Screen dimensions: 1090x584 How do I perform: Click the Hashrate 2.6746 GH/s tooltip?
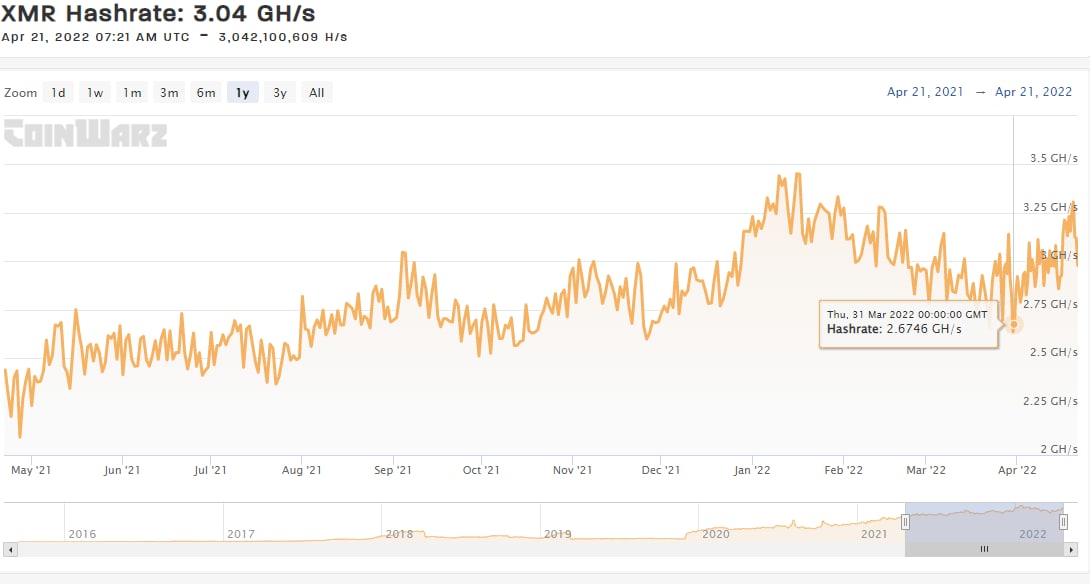click(x=908, y=322)
